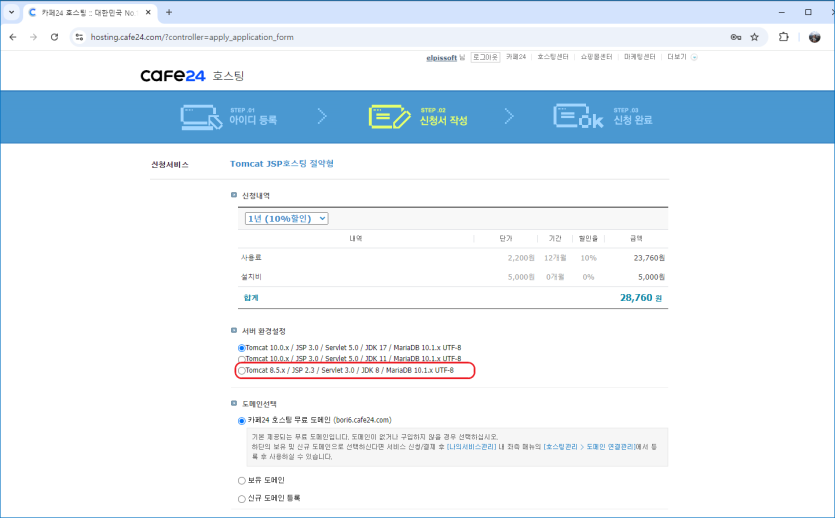Open the 더보기 top menu item
835x518 pixels.
[677, 57]
